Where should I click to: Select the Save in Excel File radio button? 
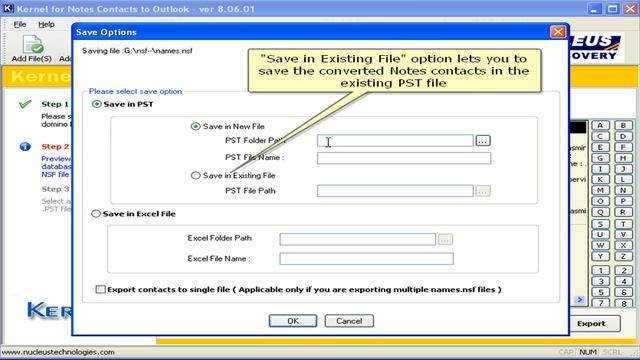[96, 213]
